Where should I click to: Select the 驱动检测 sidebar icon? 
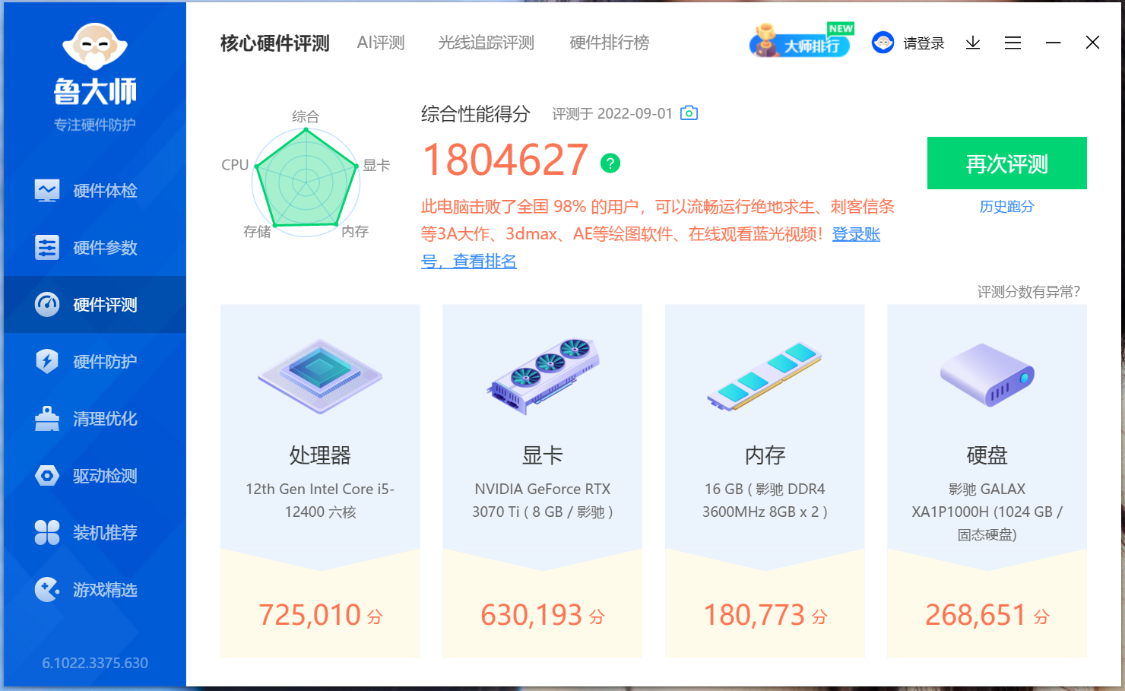click(x=47, y=475)
